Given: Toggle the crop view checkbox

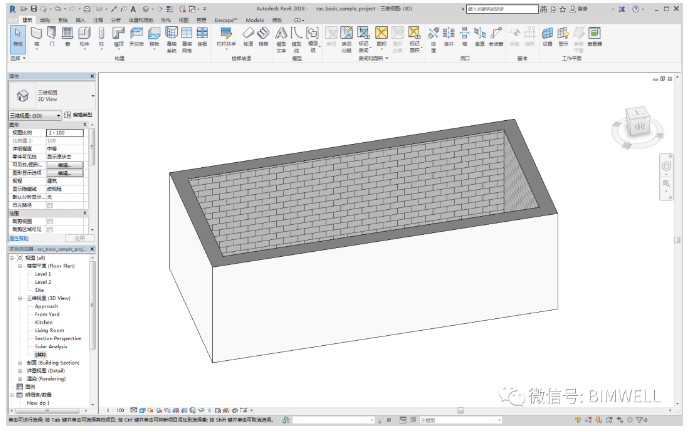Looking at the screenshot, I should [50, 220].
